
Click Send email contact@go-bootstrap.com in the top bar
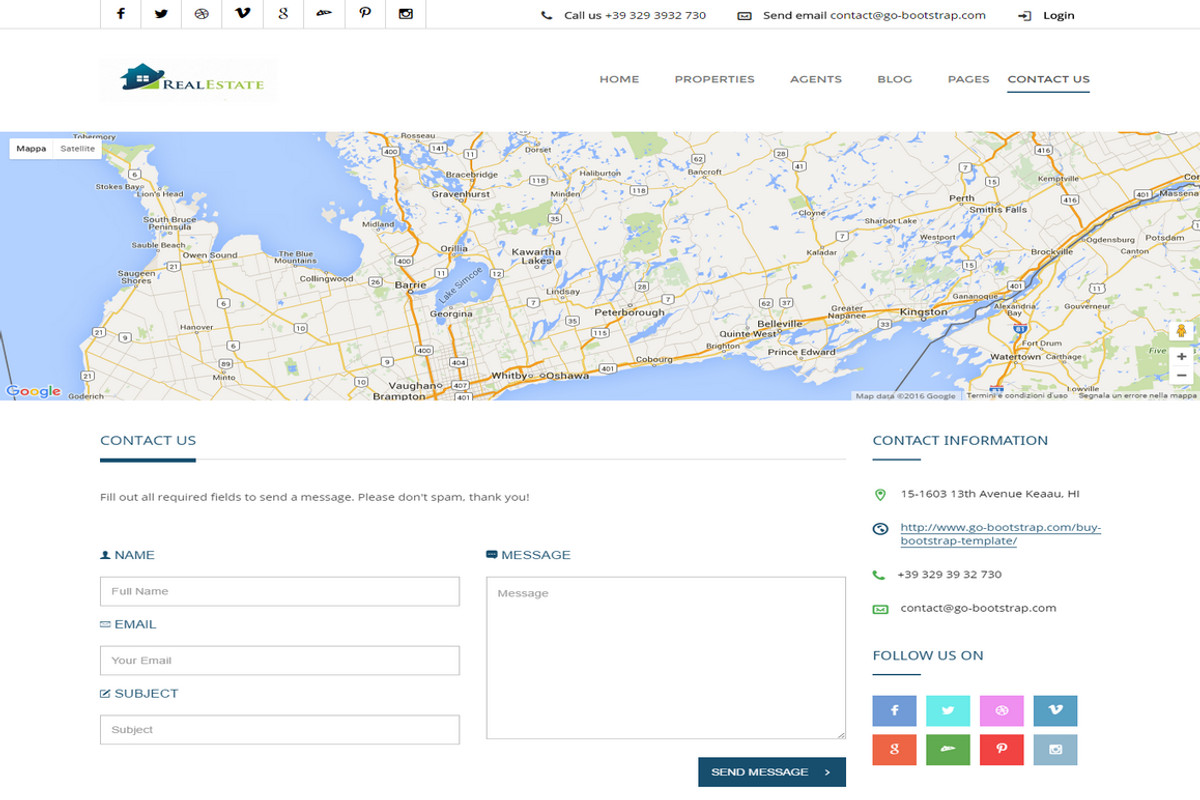click(874, 16)
